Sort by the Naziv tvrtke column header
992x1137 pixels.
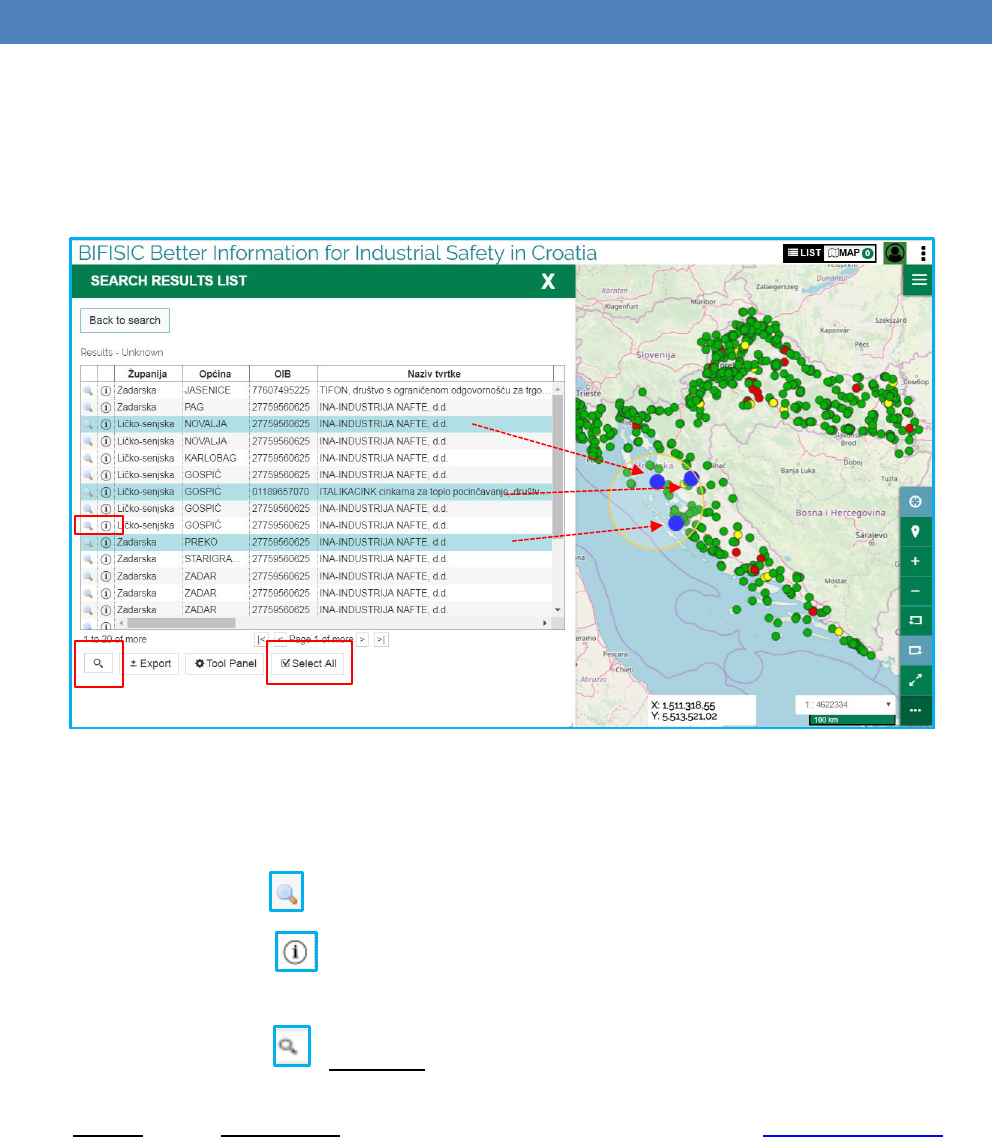coord(434,374)
